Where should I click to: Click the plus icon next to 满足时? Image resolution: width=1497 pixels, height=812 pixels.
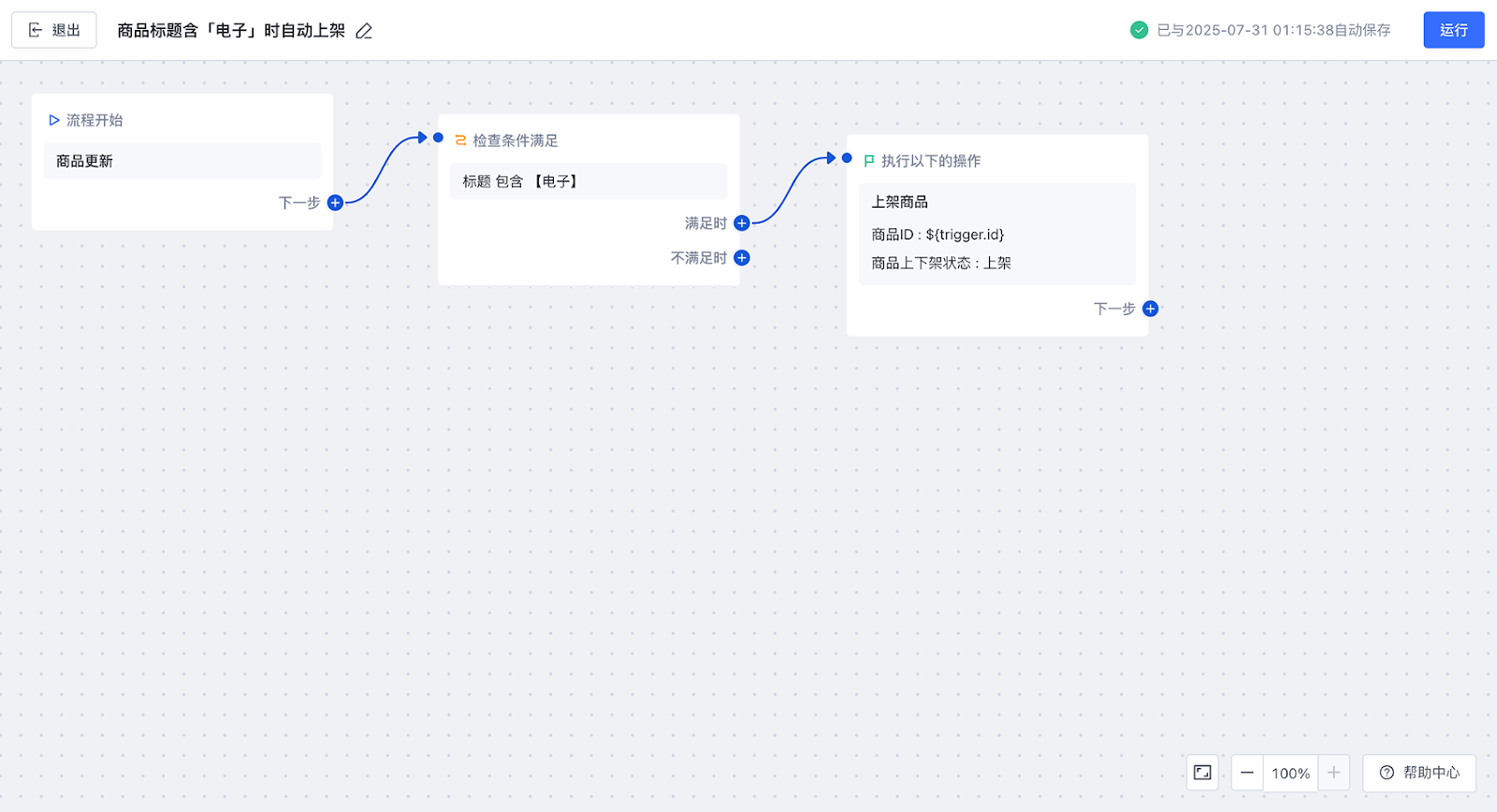coord(742,223)
